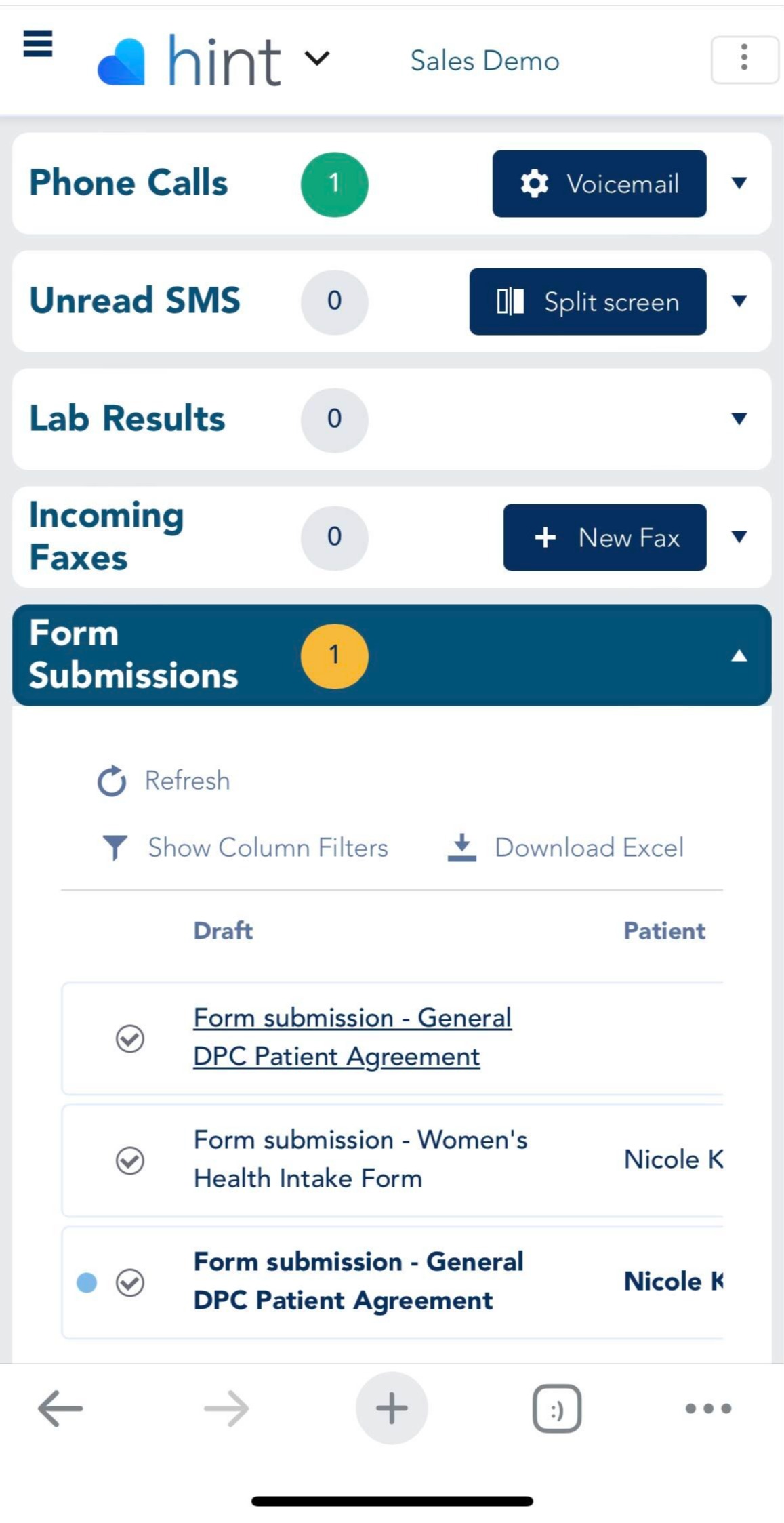Open the hamburger navigation menu
Image resolution: width=784 pixels, height=1523 pixels.
(x=37, y=45)
